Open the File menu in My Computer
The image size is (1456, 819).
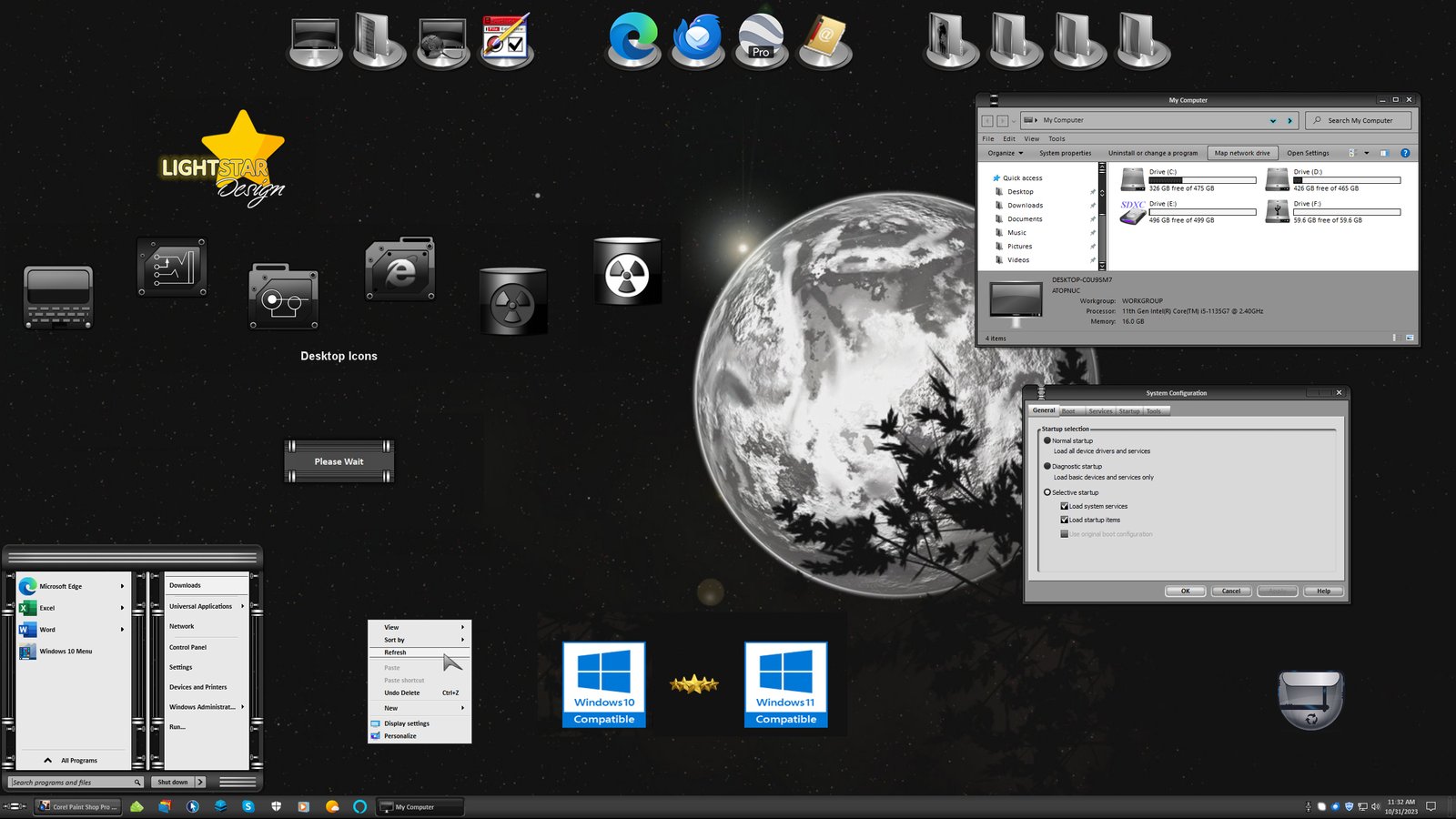click(988, 139)
